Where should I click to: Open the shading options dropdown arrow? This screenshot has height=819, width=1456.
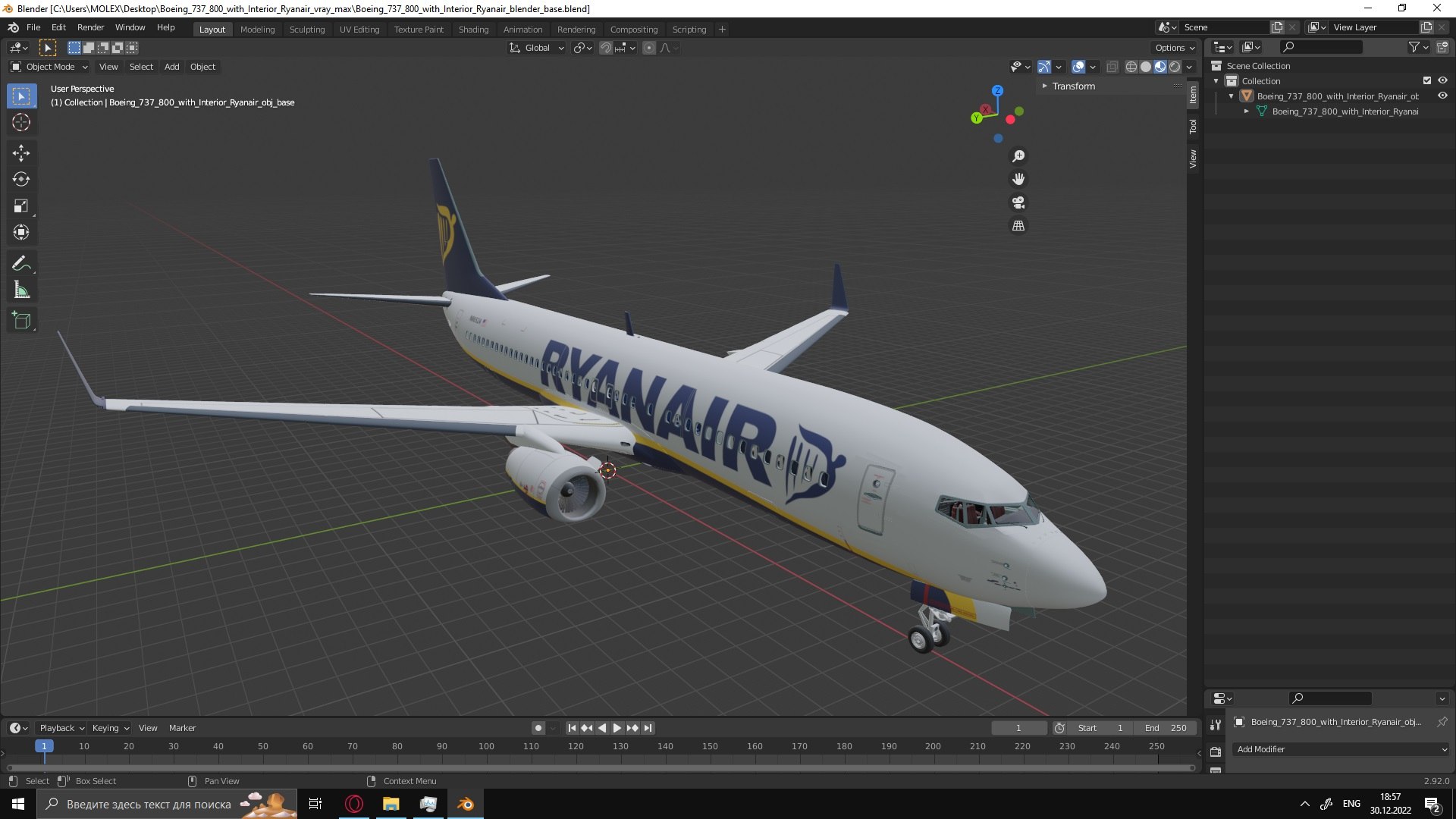[1190, 67]
